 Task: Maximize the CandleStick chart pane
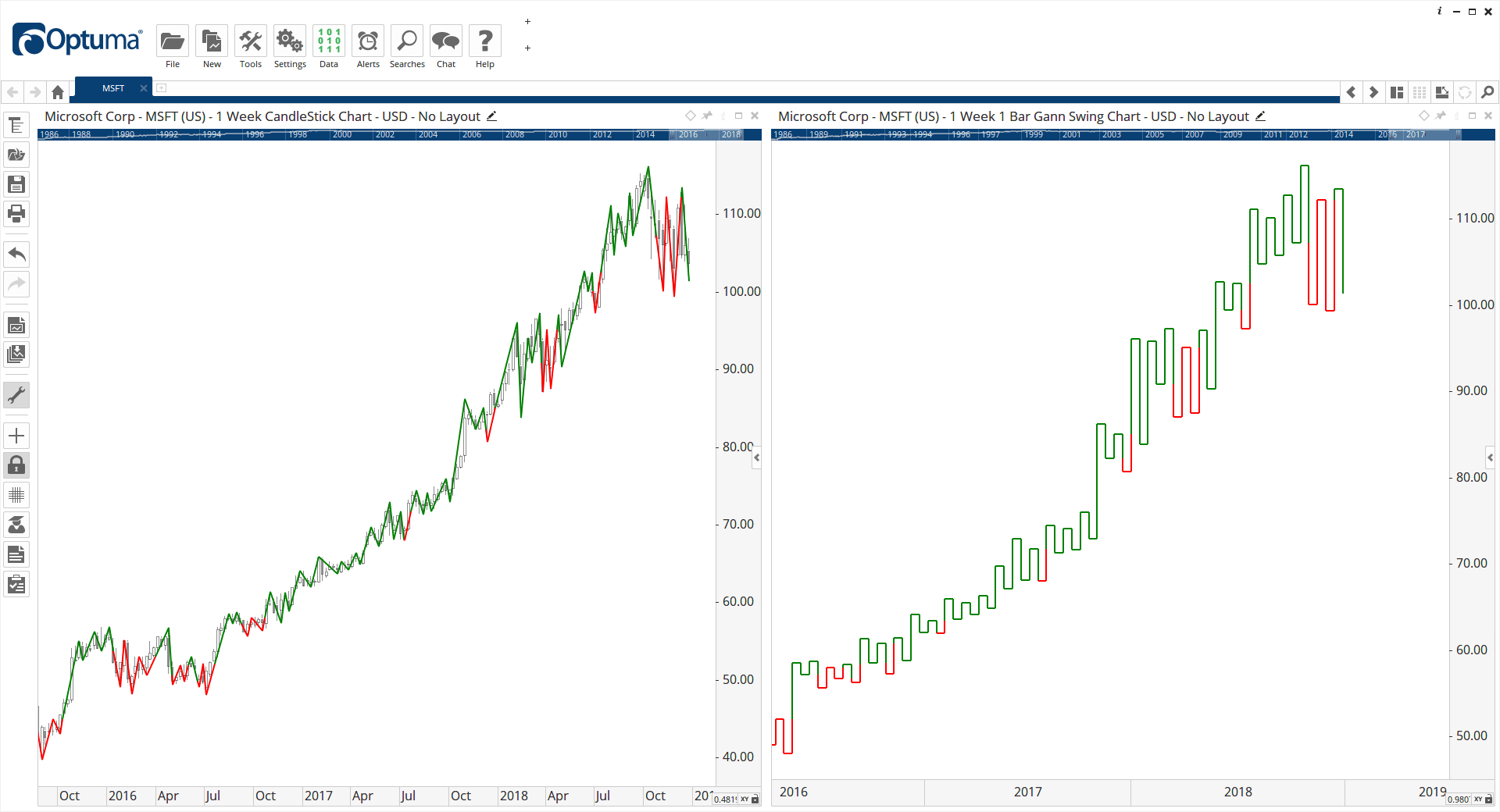(738, 116)
